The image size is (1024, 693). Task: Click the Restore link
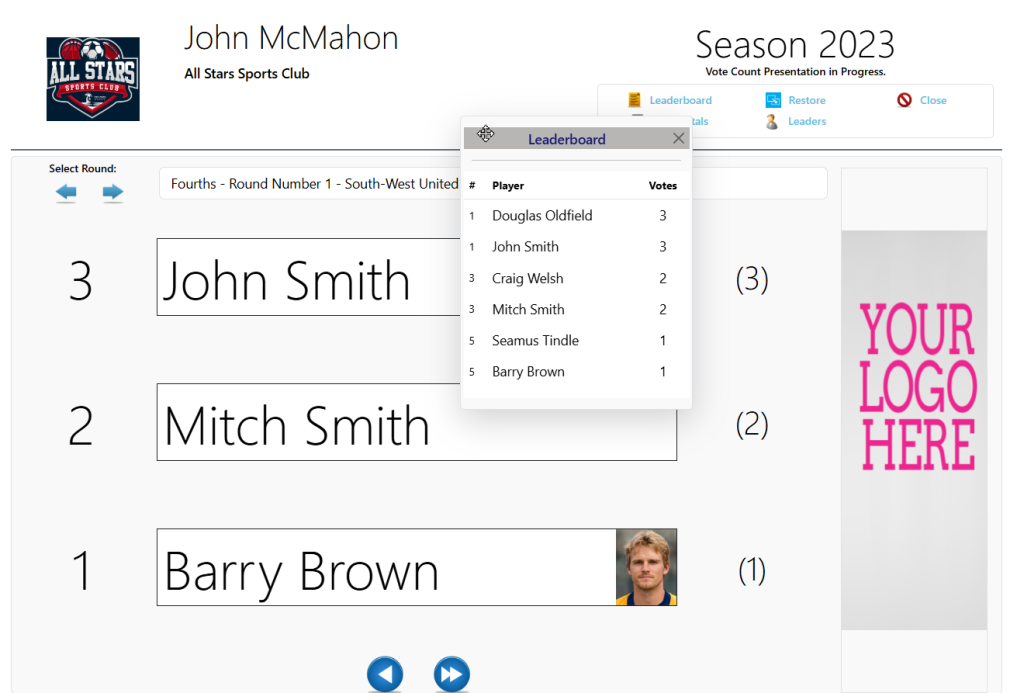pos(807,101)
